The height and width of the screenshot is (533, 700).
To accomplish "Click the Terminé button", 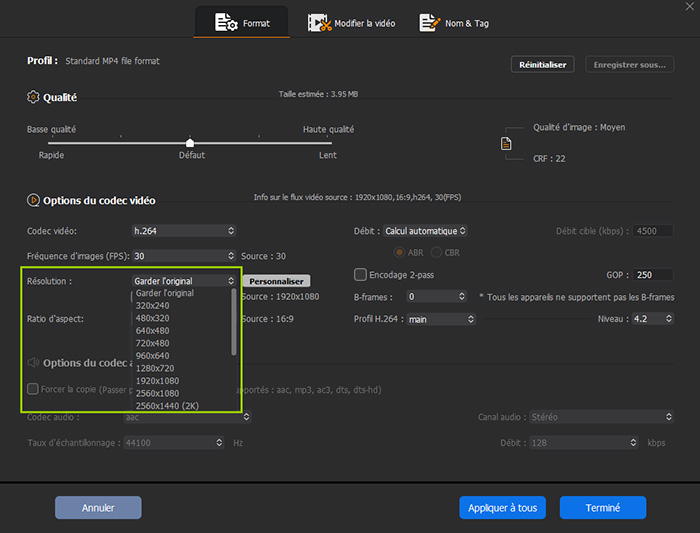I will tap(603, 508).
